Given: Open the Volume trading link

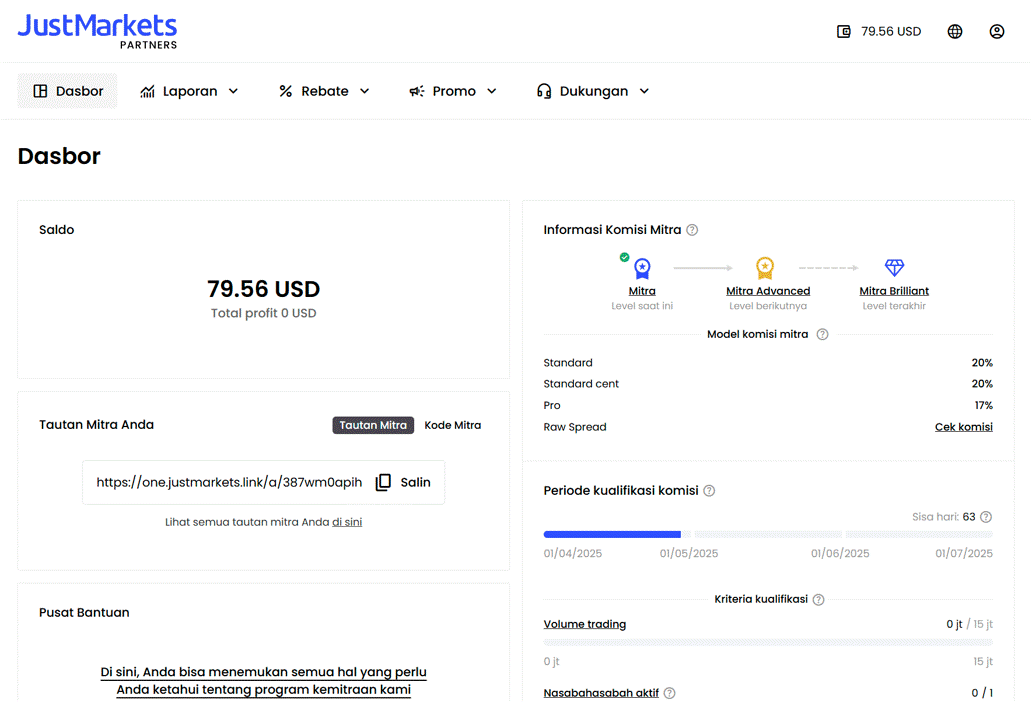Looking at the screenshot, I should coord(584,624).
